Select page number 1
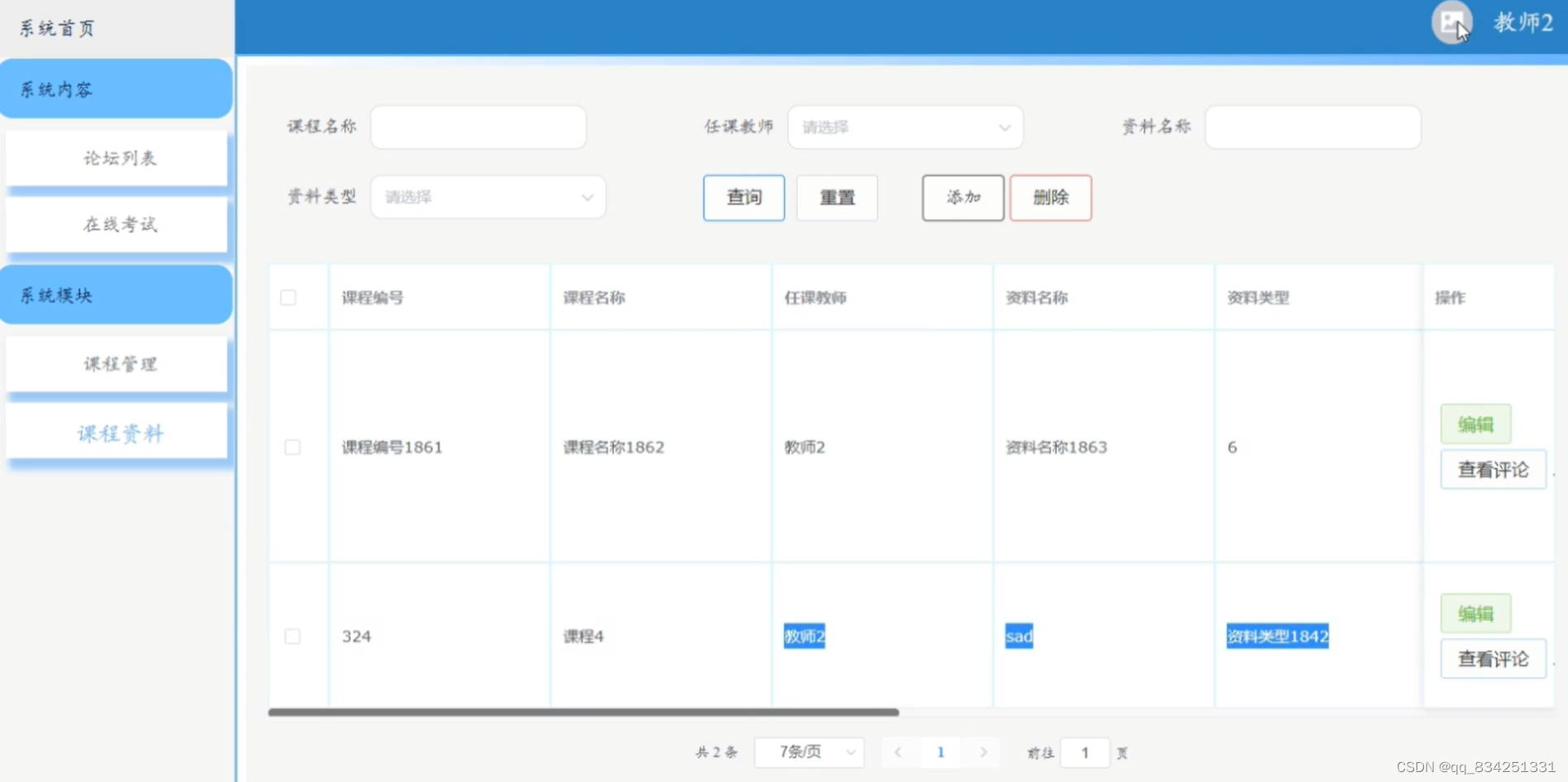Image resolution: width=1568 pixels, height=782 pixels. click(x=940, y=752)
